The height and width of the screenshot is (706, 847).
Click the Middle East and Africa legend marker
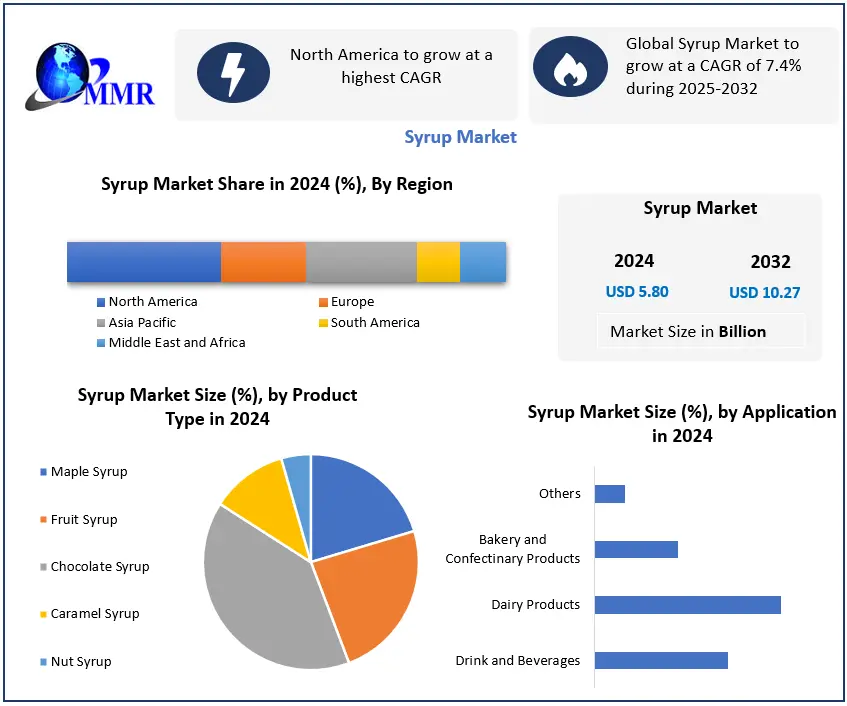101,343
